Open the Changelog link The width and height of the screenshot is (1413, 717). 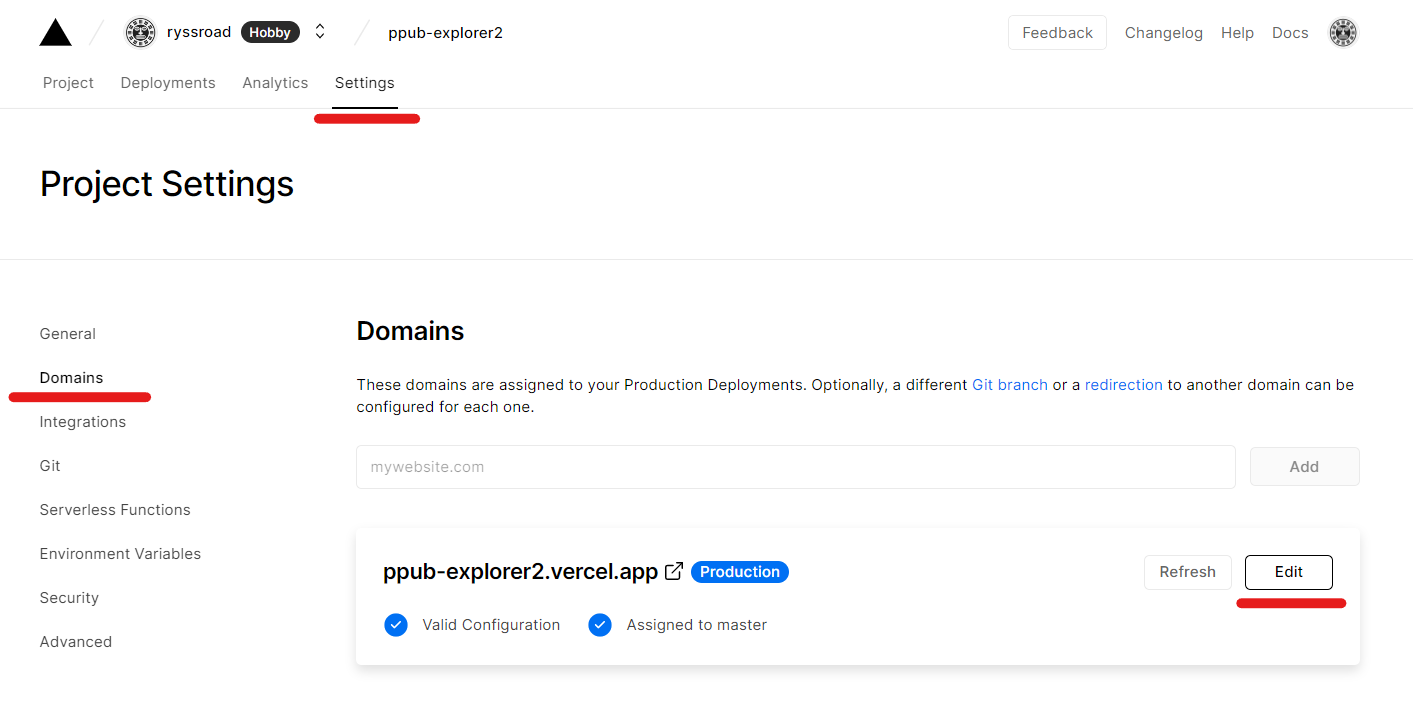(x=1164, y=33)
